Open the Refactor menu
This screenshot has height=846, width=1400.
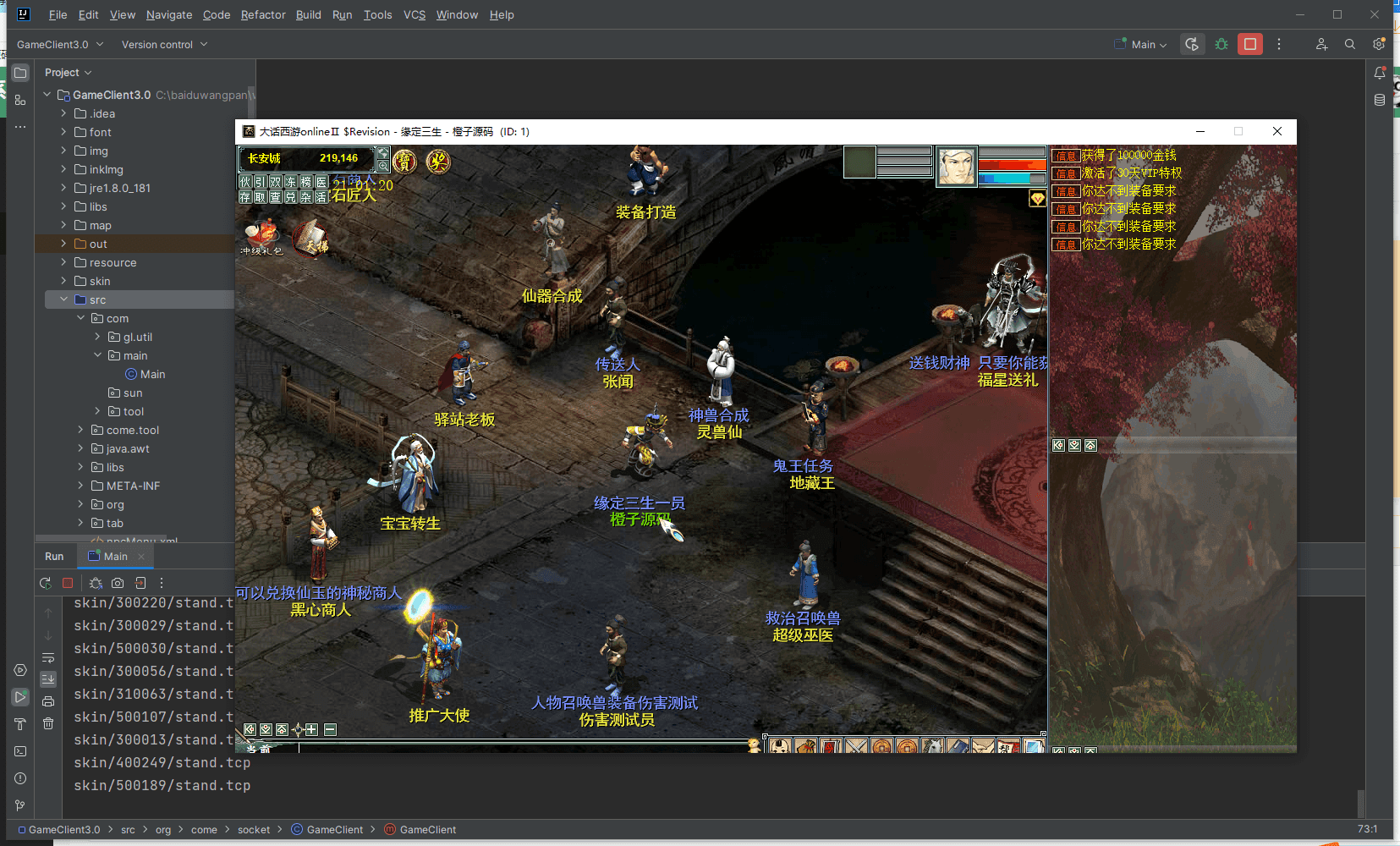[x=263, y=14]
